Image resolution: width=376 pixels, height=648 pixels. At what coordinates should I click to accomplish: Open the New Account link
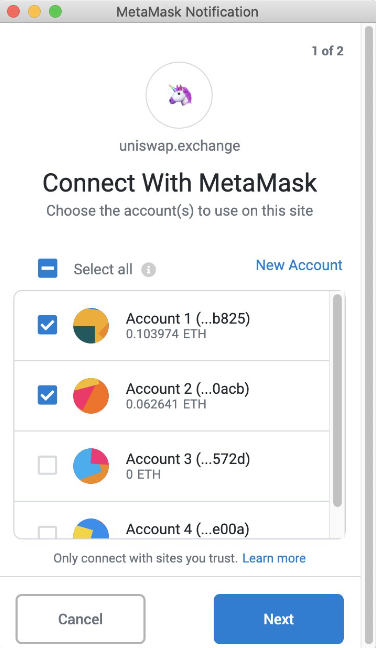pos(299,265)
